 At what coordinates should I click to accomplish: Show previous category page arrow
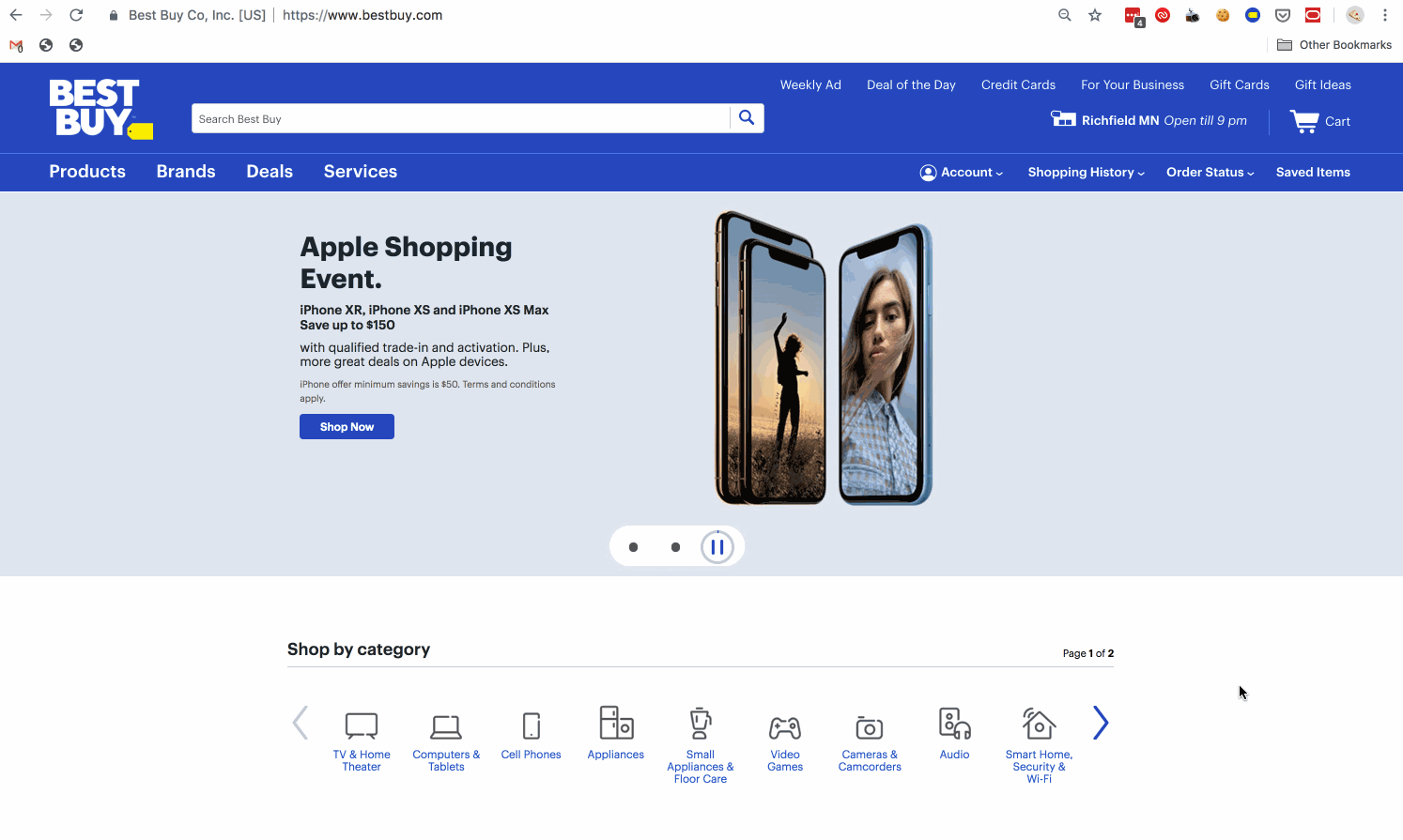click(x=301, y=723)
